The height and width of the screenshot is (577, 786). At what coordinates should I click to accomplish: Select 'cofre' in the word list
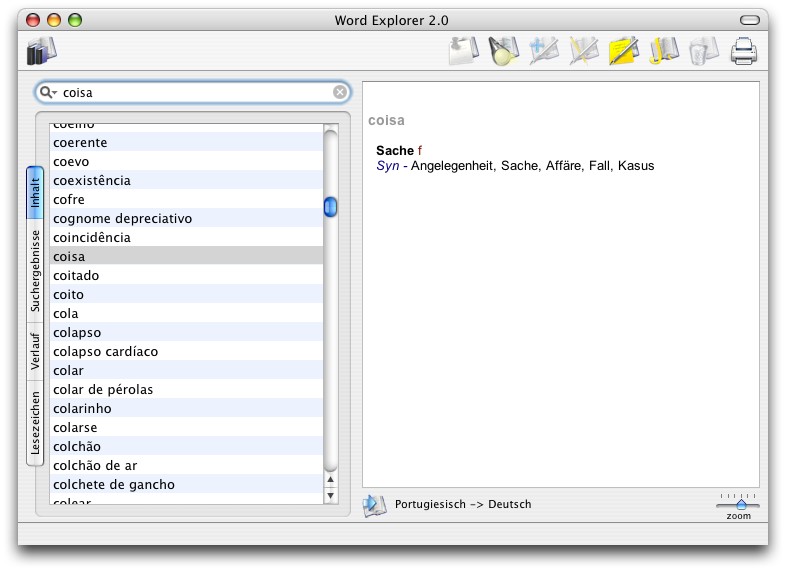point(186,200)
